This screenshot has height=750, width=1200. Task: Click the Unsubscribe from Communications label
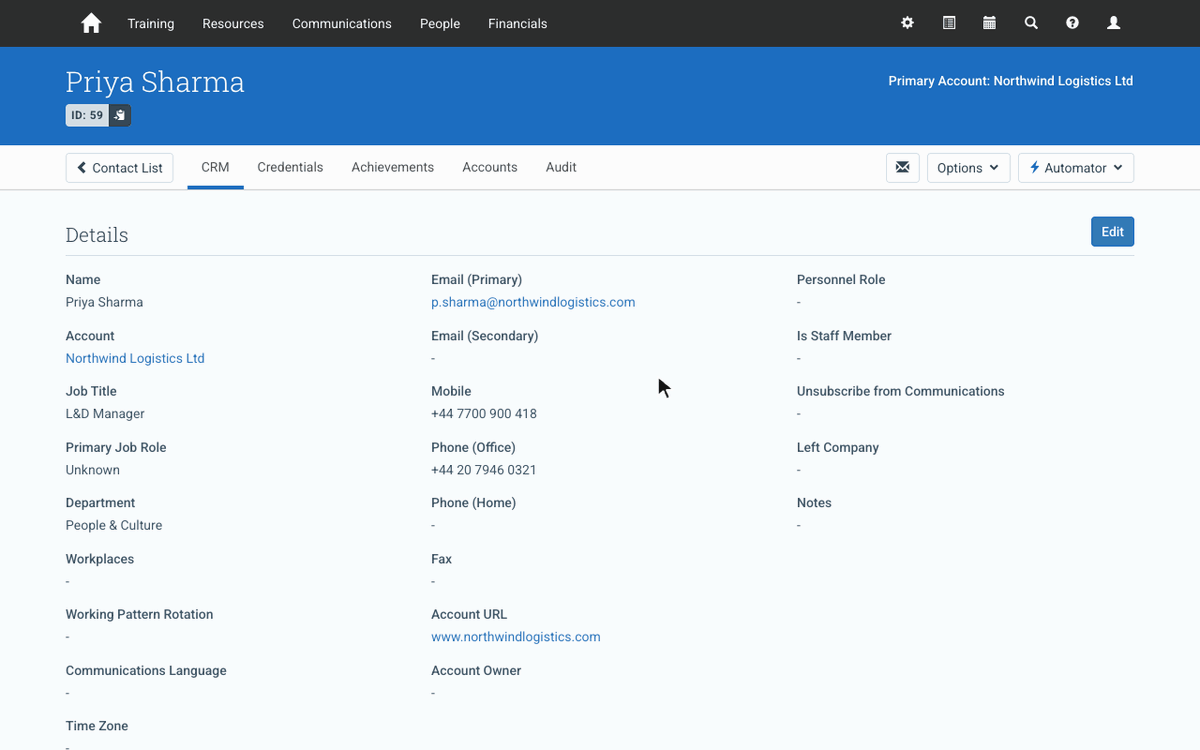pyautogui.click(x=901, y=391)
